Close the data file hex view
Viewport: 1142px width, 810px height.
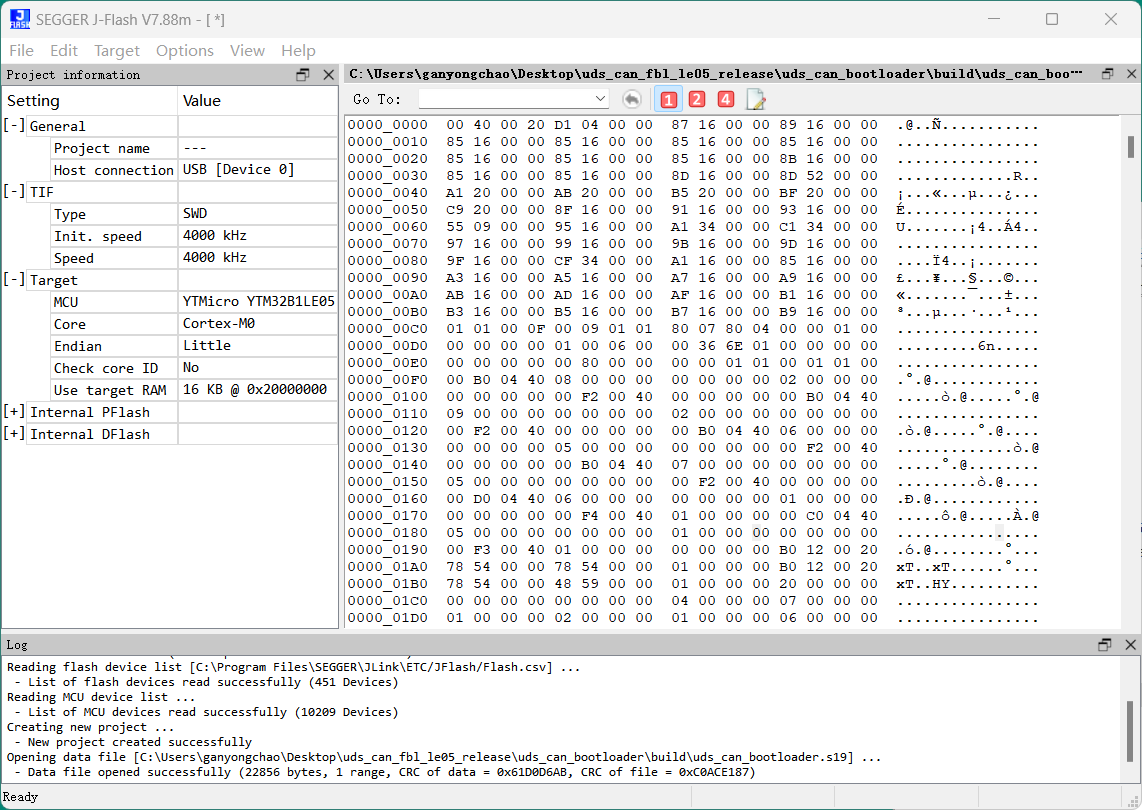[1131, 74]
